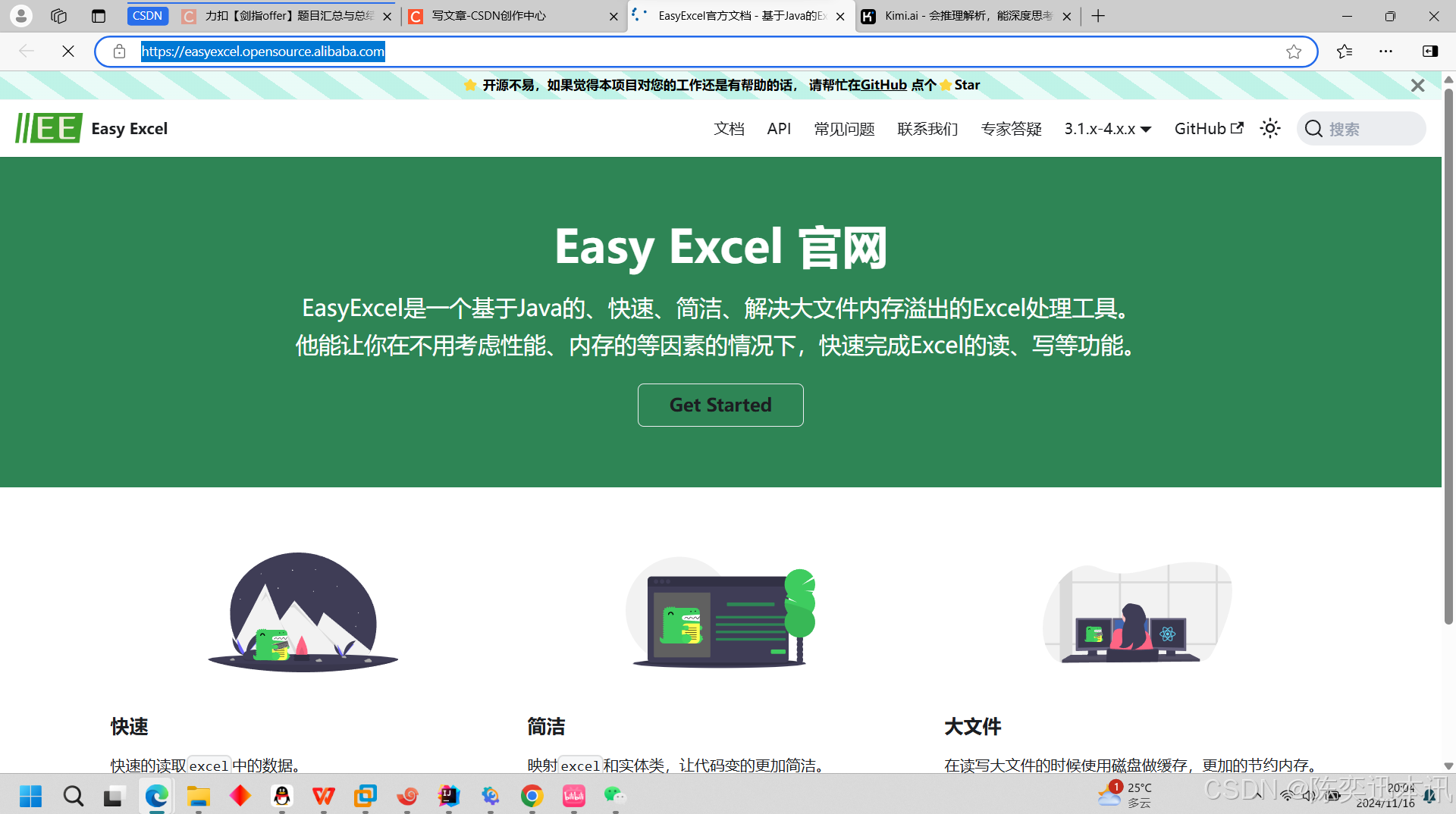Image resolution: width=1456 pixels, height=814 pixels.
Task: Add this page to favorites
Action: click(x=1294, y=51)
